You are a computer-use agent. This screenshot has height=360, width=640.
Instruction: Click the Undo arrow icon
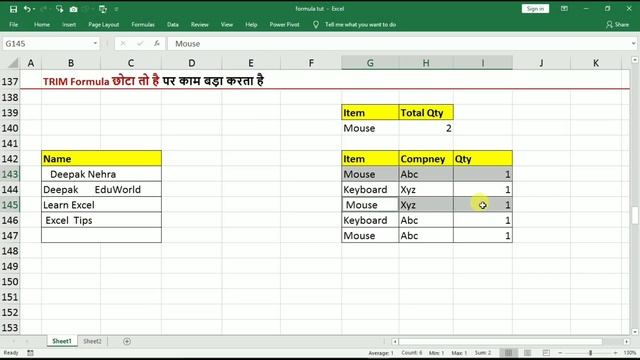27,9
